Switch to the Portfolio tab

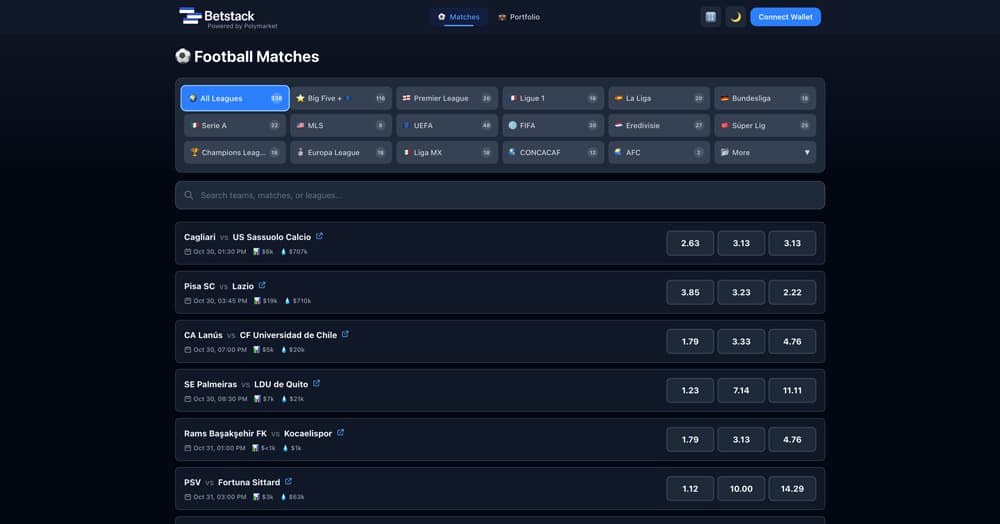(519, 17)
